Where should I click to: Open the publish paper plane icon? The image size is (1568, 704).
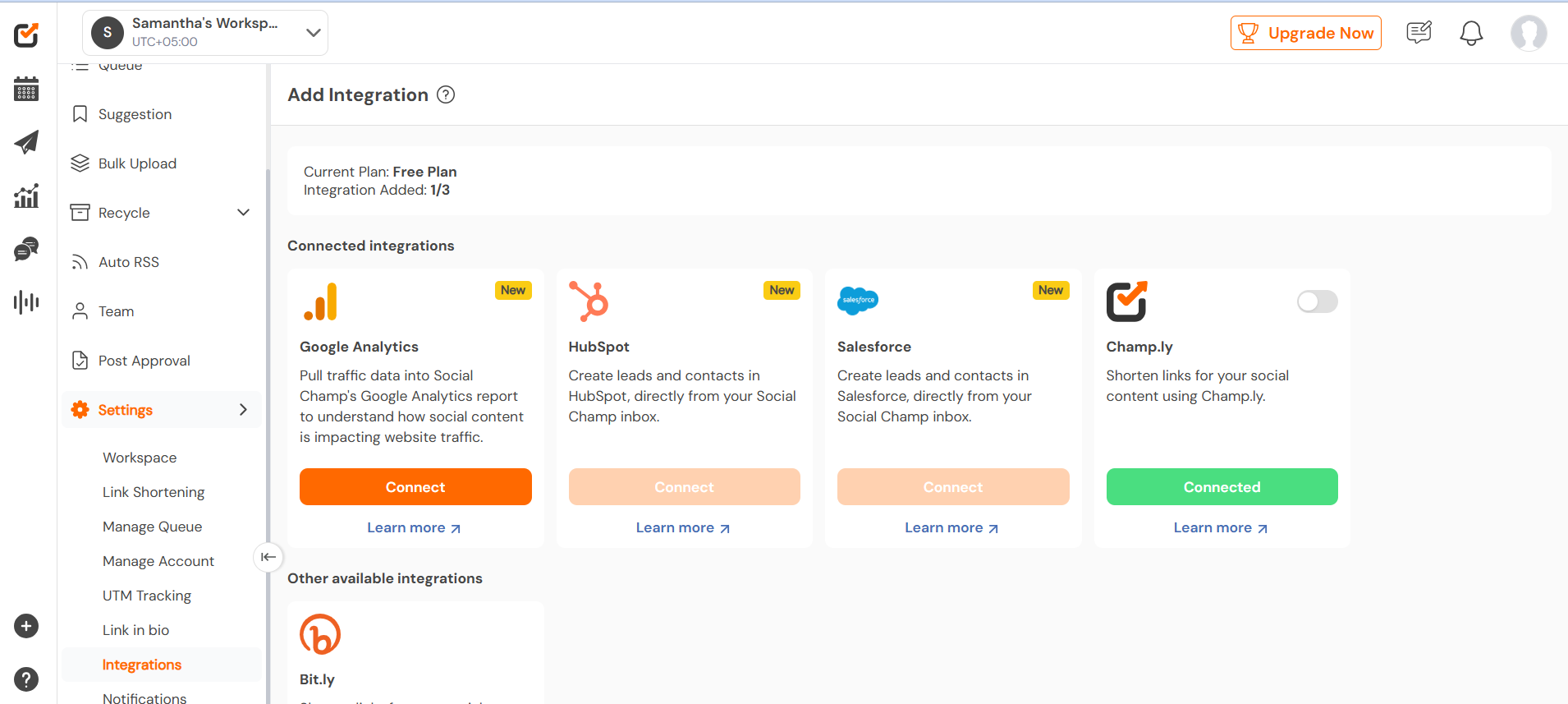pyautogui.click(x=26, y=142)
